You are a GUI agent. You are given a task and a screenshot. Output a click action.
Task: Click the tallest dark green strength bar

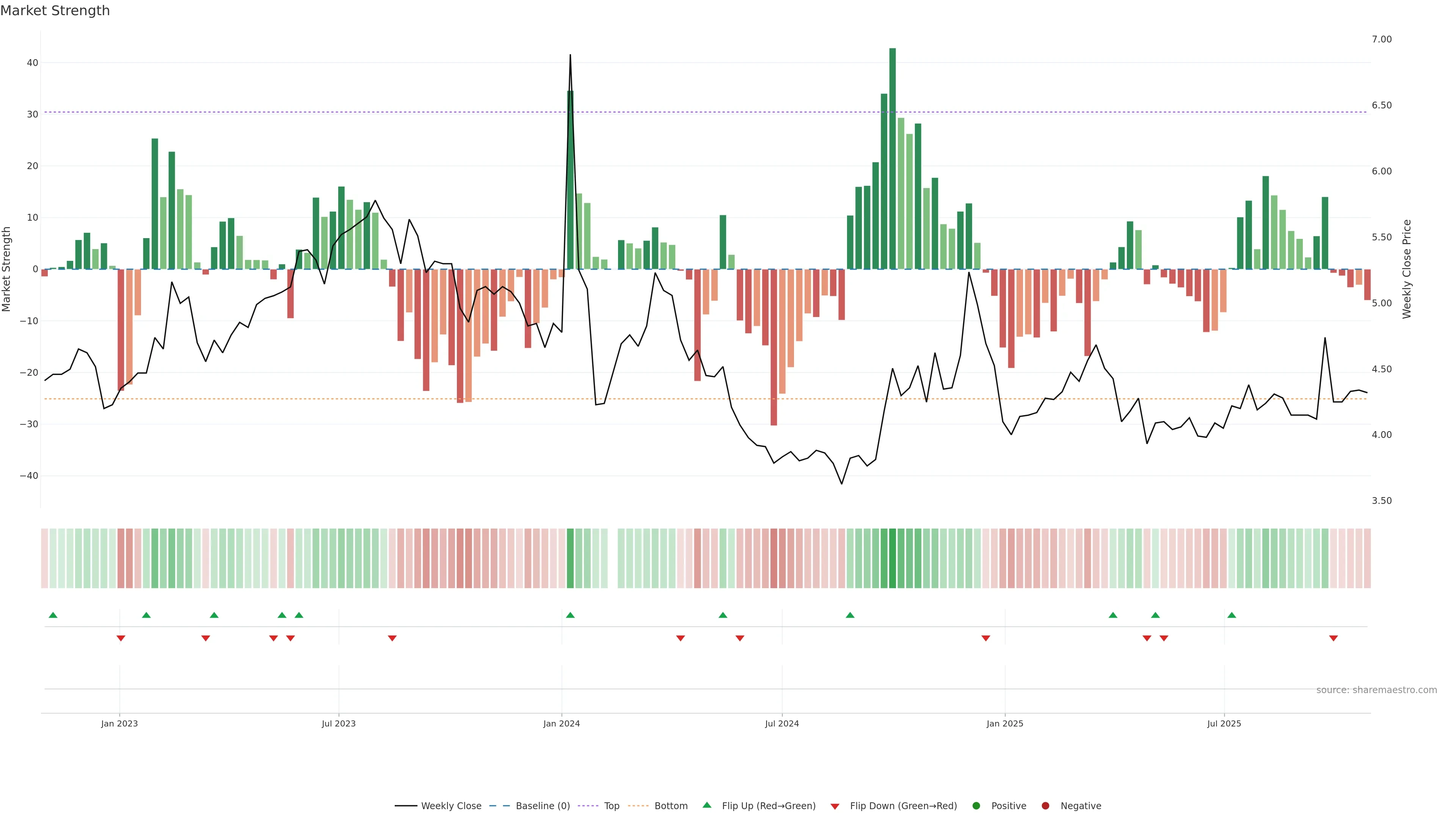(x=893, y=158)
